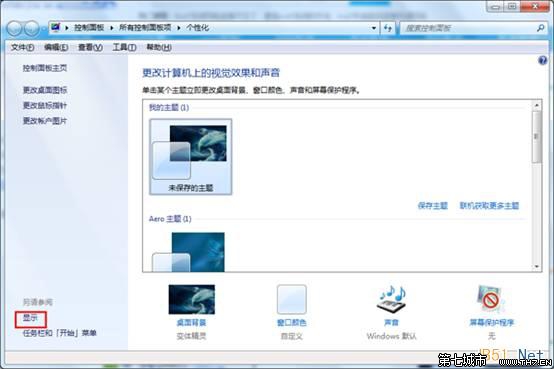Select the Aero theme thumbnail
Screen dimensions: 554x369
click(x=188, y=252)
